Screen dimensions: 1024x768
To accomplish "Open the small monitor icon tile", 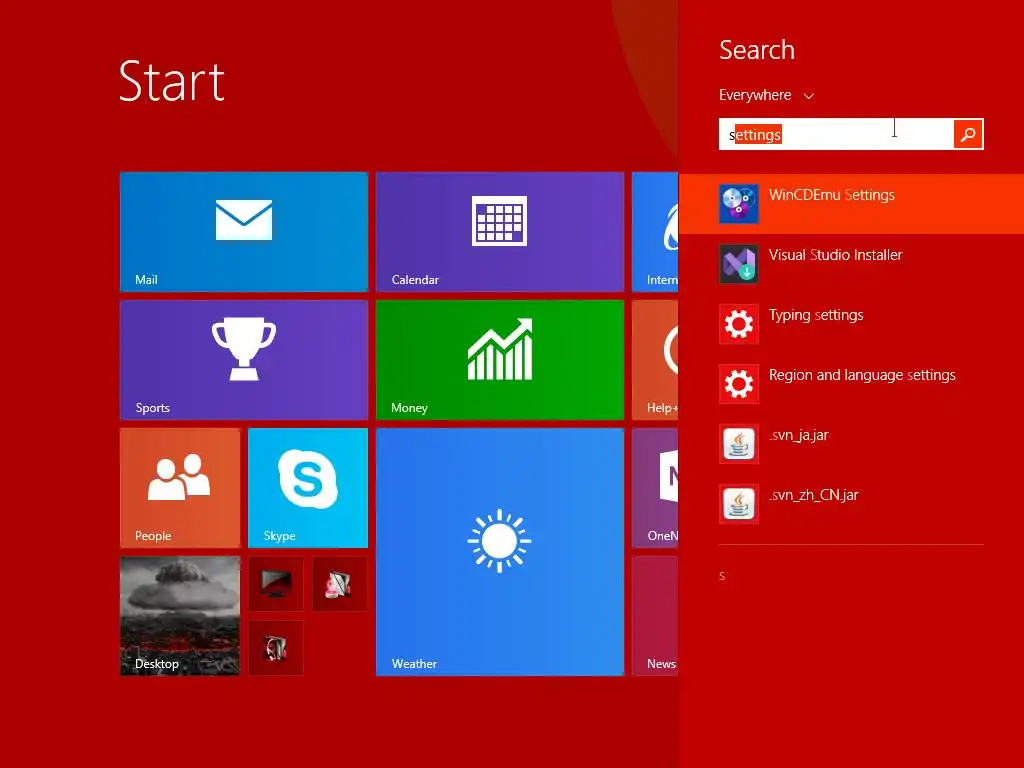I will [276, 583].
